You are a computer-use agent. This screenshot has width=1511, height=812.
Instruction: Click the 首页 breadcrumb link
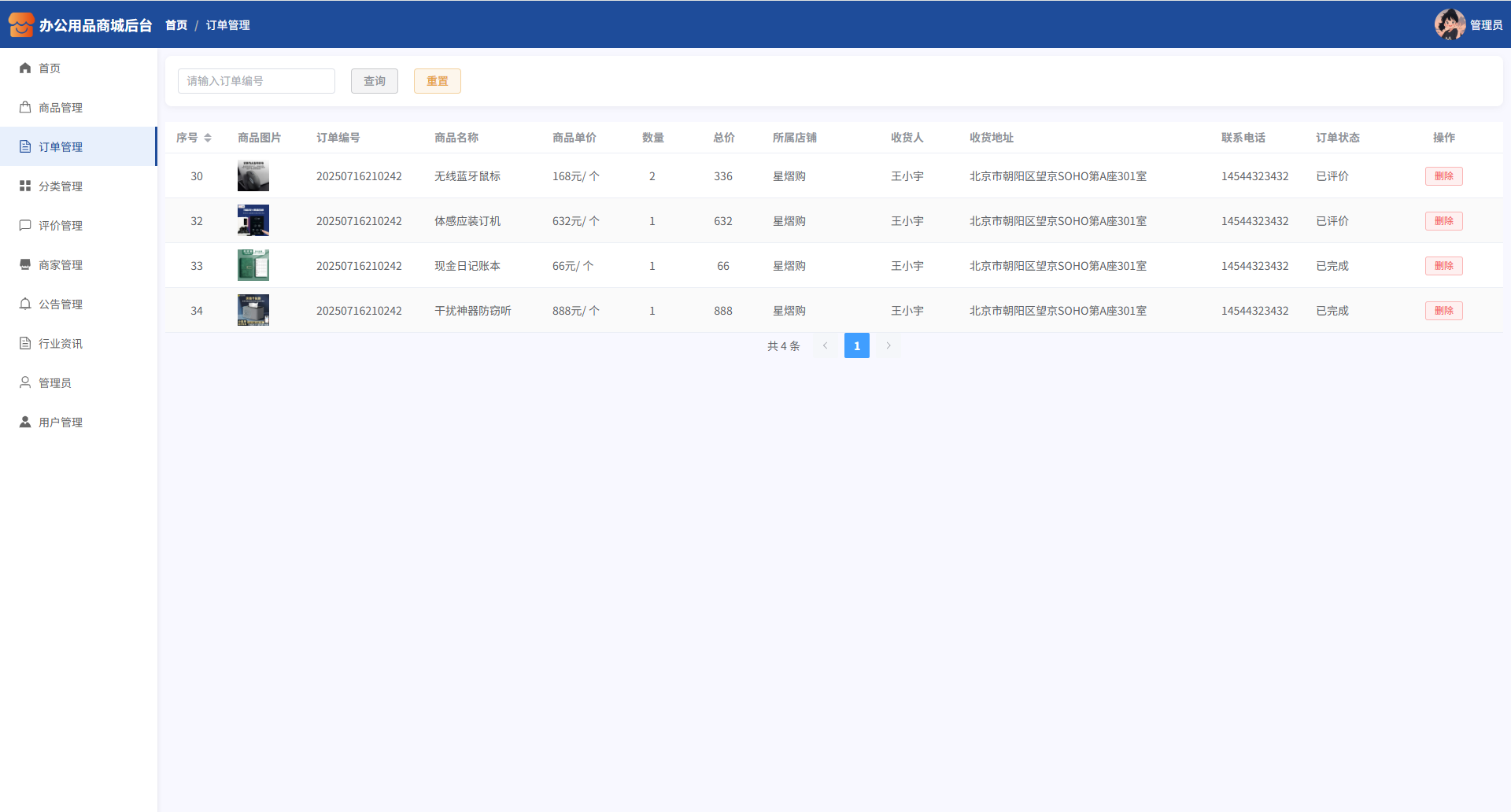(176, 25)
